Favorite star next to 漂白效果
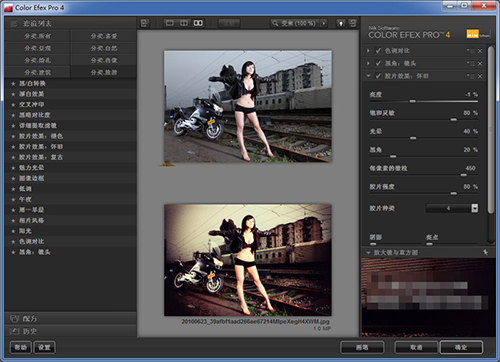Viewport: 500px width, 362px height. click(13, 94)
